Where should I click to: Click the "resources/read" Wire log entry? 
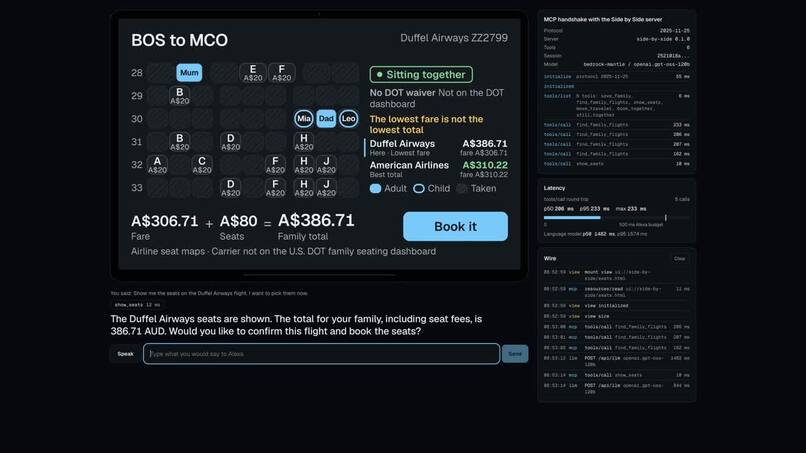click(x=616, y=292)
